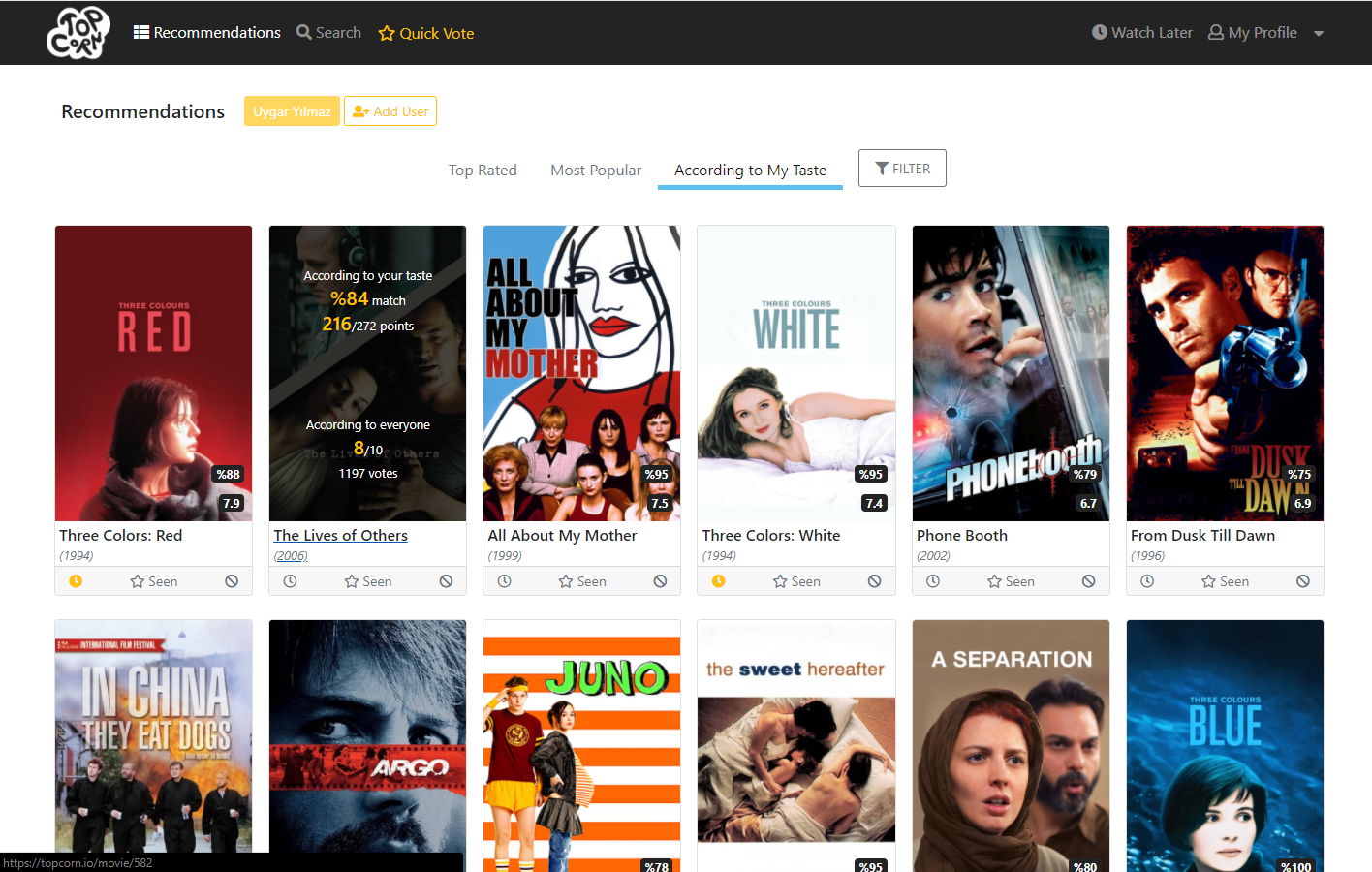Screen dimensions: 1372x872
Task: Click the TopCorn popcorn logo
Action: point(77,32)
